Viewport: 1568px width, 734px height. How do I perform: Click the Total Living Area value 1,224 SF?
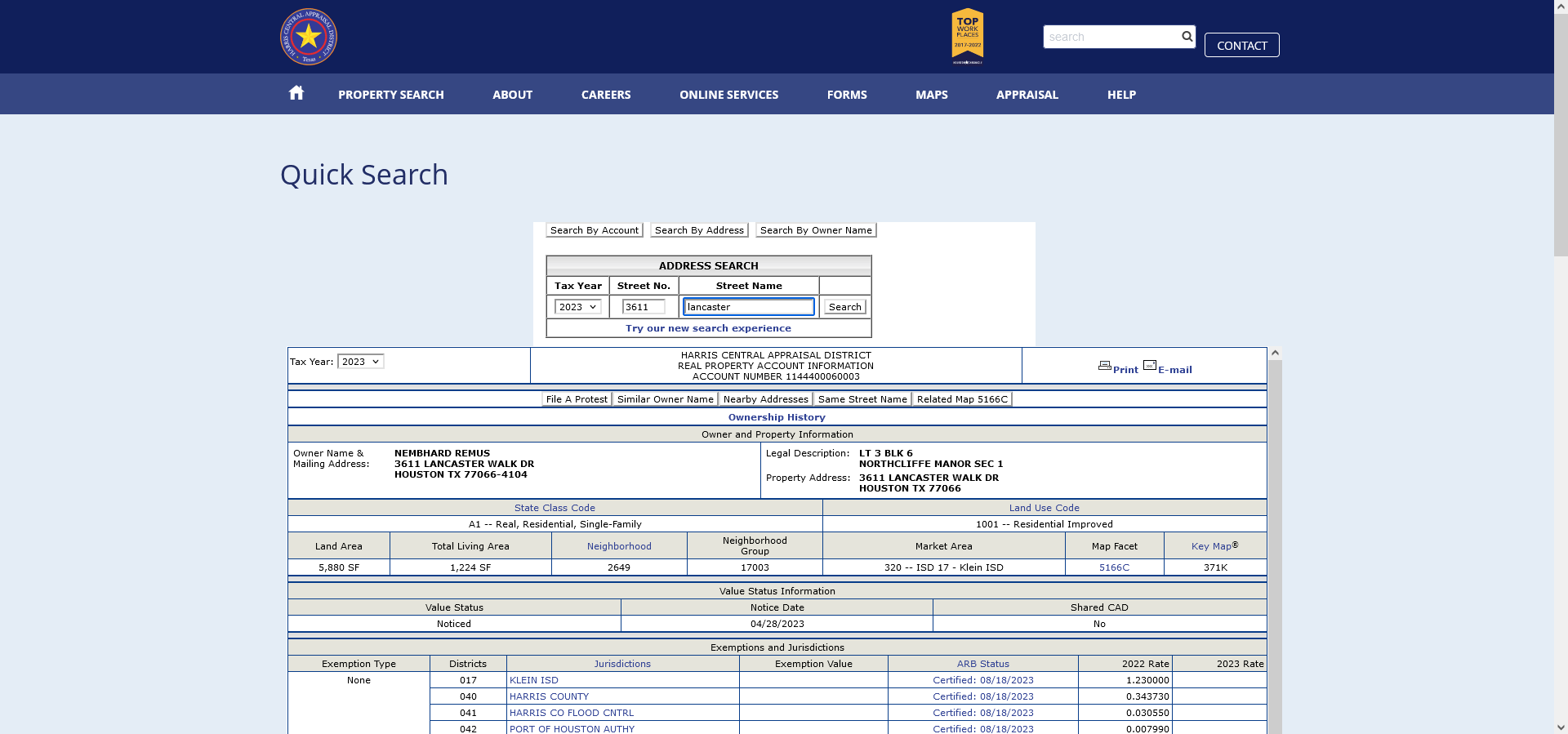click(x=470, y=567)
